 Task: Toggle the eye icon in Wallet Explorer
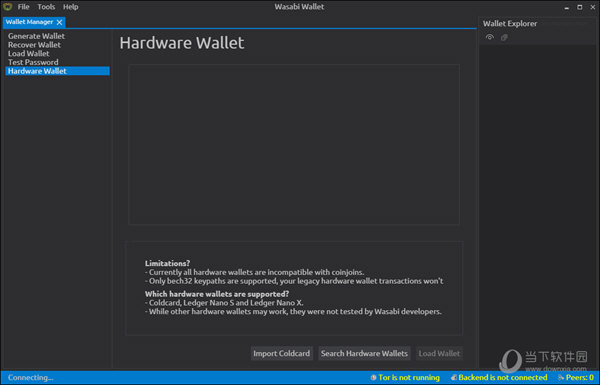pos(490,37)
